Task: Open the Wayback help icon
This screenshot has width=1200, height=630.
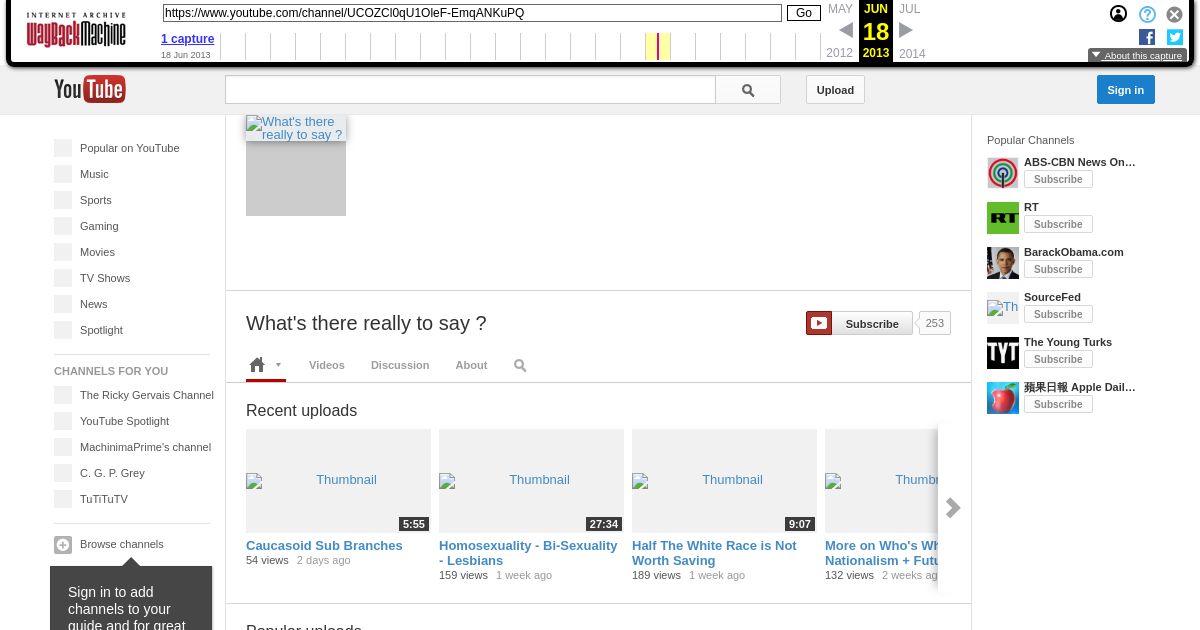Action: point(1147,14)
